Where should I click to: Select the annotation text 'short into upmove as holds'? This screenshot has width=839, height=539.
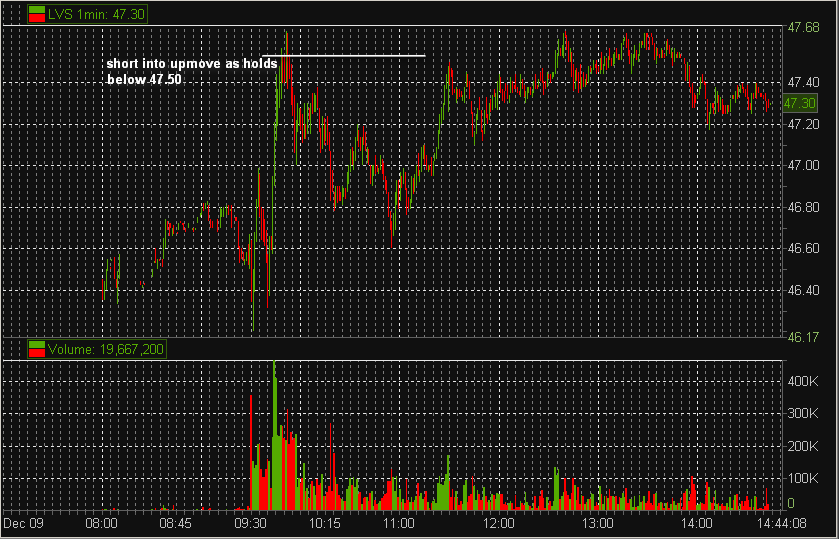coord(192,64)
